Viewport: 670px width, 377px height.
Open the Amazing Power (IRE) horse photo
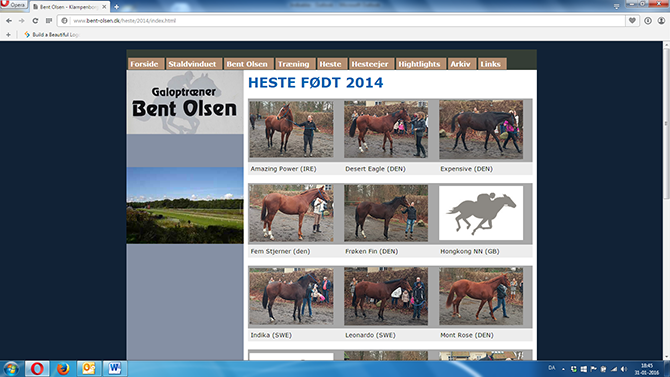(x=291, y=130)
